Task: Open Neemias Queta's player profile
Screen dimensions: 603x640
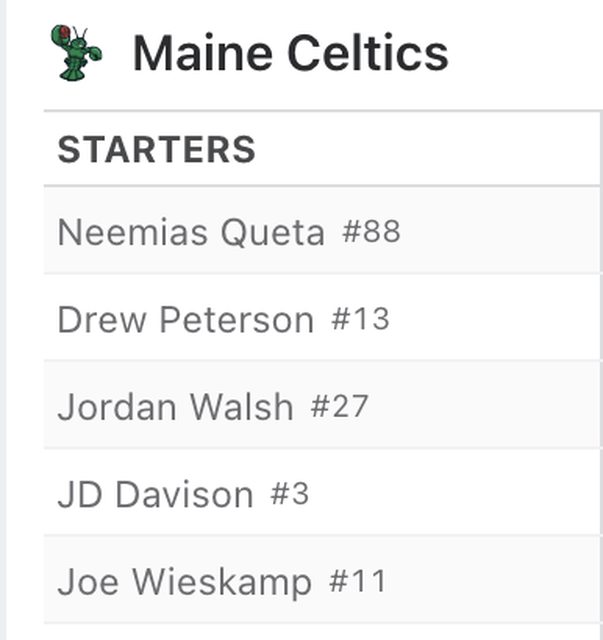Action: [x=191, y=232]
